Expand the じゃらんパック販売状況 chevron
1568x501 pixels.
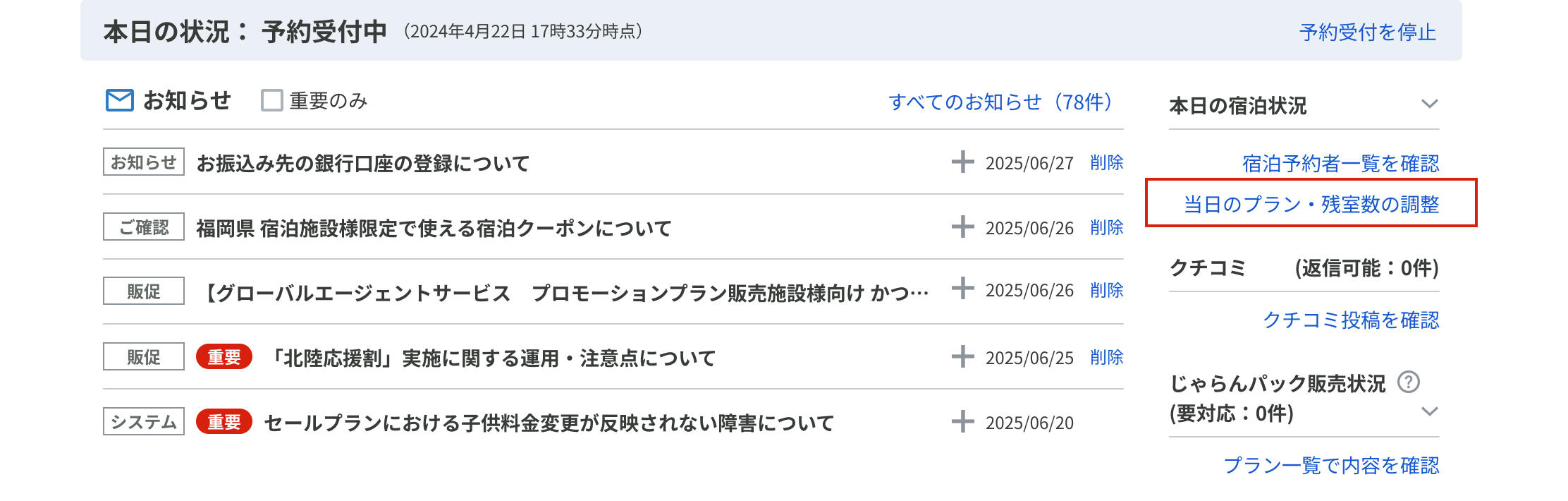coord(1429,411)
